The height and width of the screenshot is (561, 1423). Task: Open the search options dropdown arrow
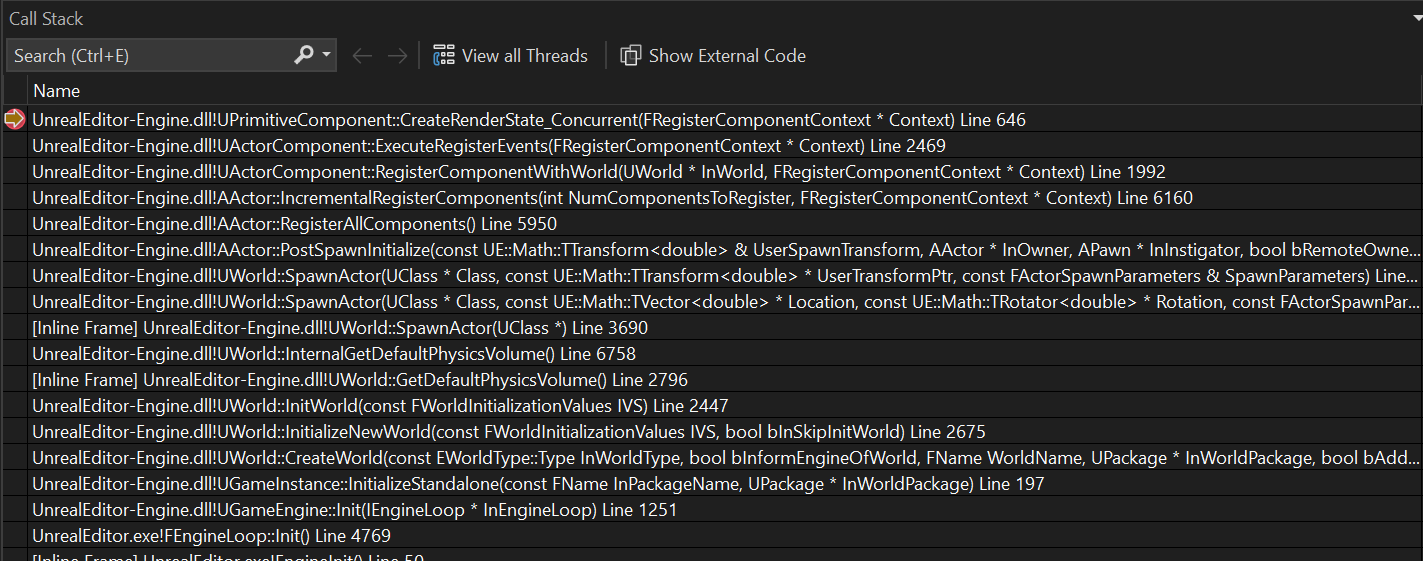click(x=327, y=56)
